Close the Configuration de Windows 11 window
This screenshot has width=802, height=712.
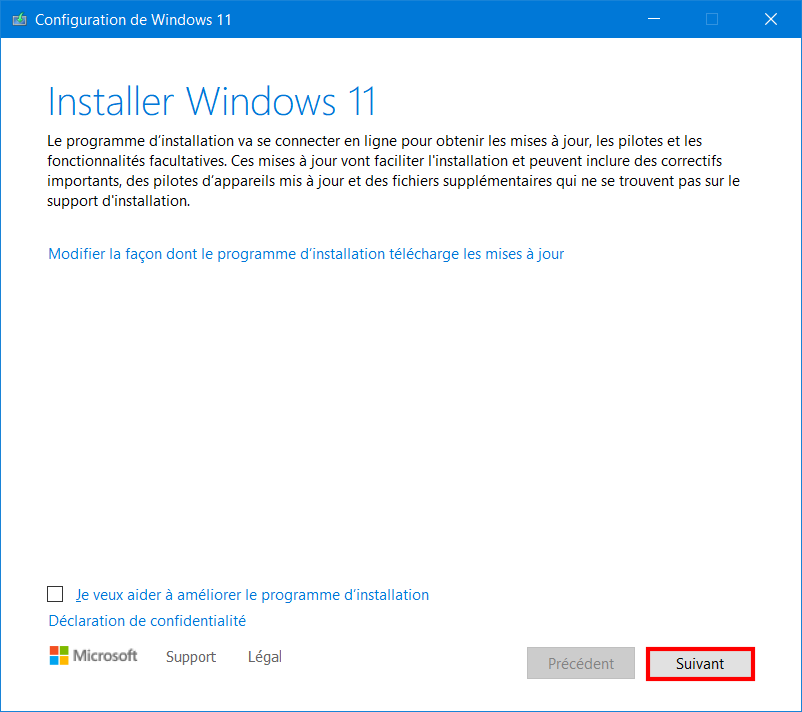pos(770,19)
